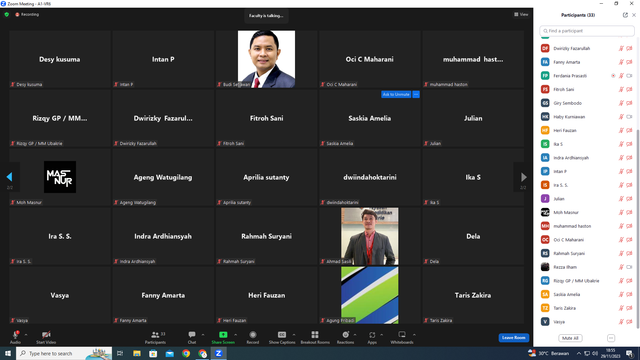640x360 pixels.
Task: Toggle mic icon for Fitroh Sani in list
Action: point(621,89)
